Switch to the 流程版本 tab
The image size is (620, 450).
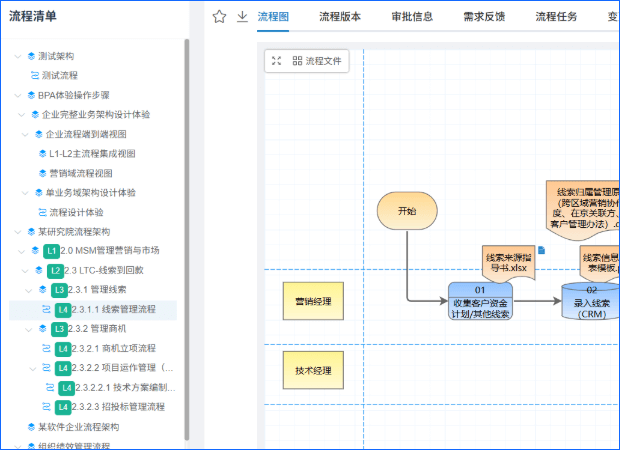click(x=339, y=16)
